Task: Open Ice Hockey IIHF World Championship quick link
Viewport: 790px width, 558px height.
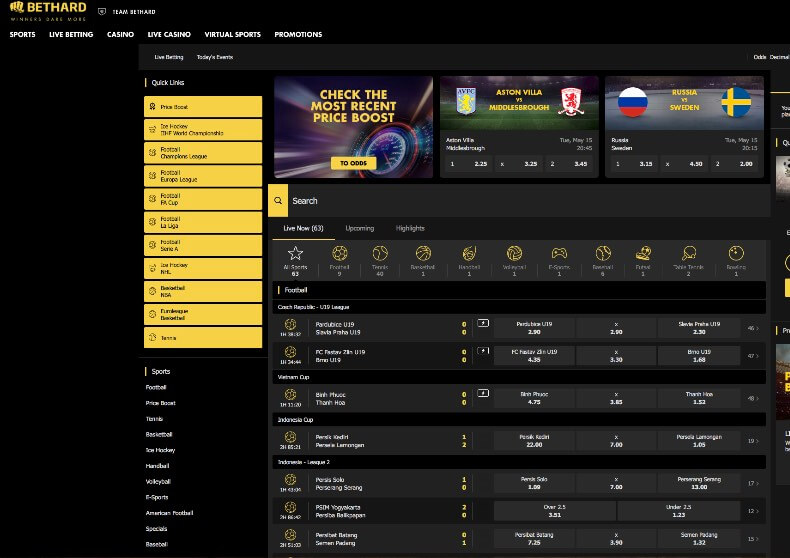Action: (x=203, y=130)
